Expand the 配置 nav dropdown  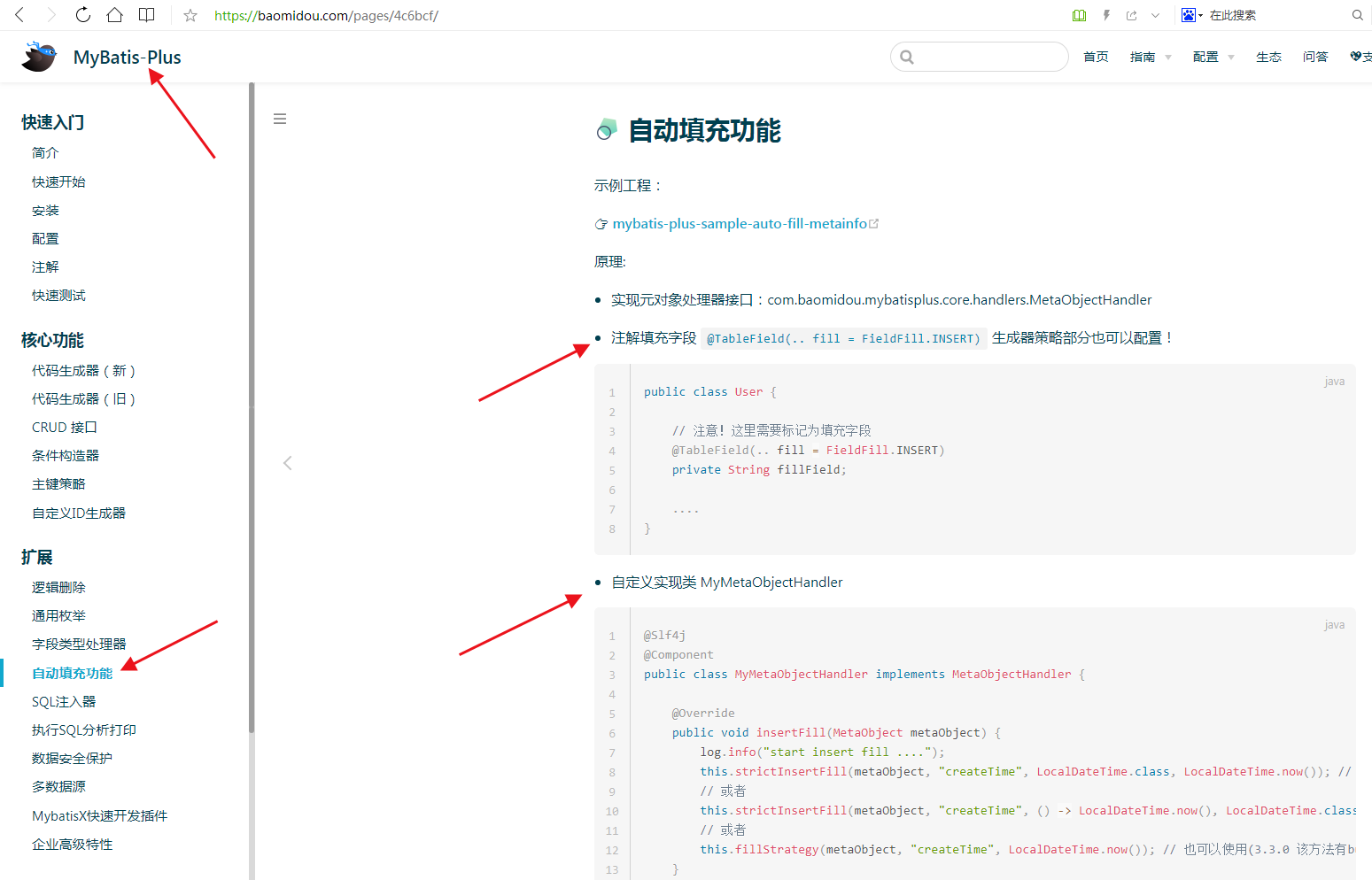tap(1213, 57)
